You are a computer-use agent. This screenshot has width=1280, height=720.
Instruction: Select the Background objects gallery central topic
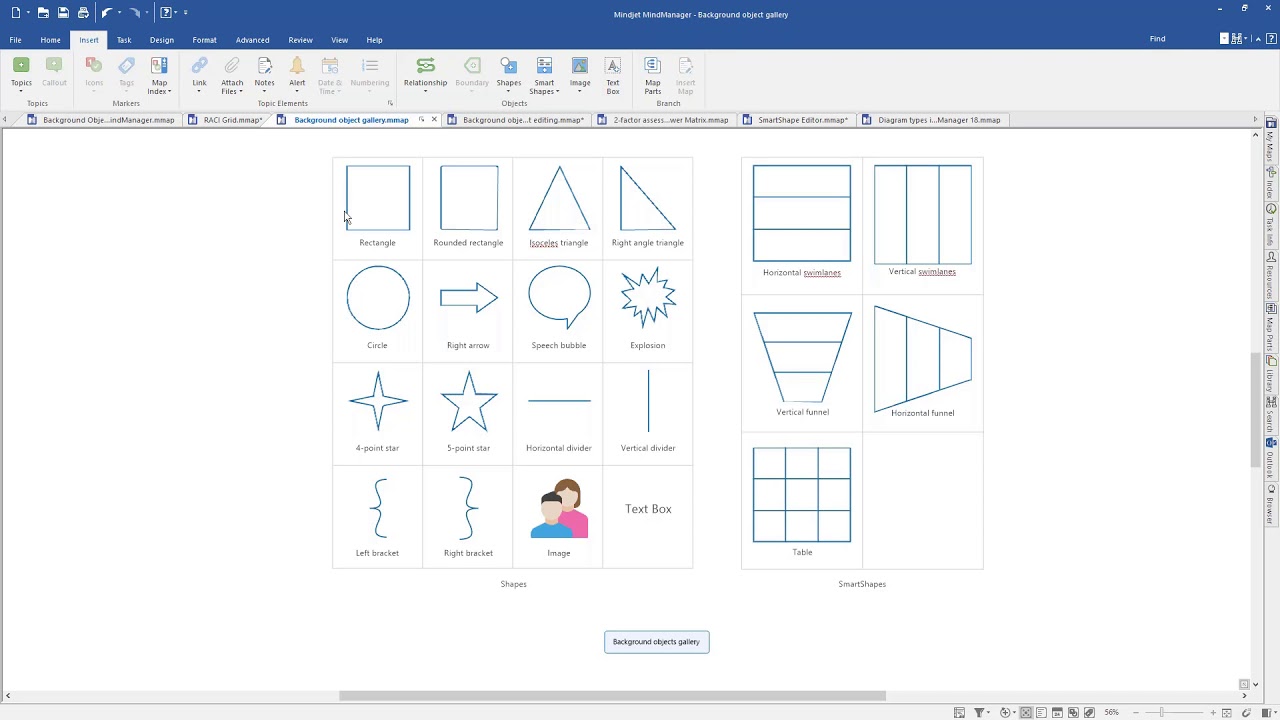click(656, 642)
